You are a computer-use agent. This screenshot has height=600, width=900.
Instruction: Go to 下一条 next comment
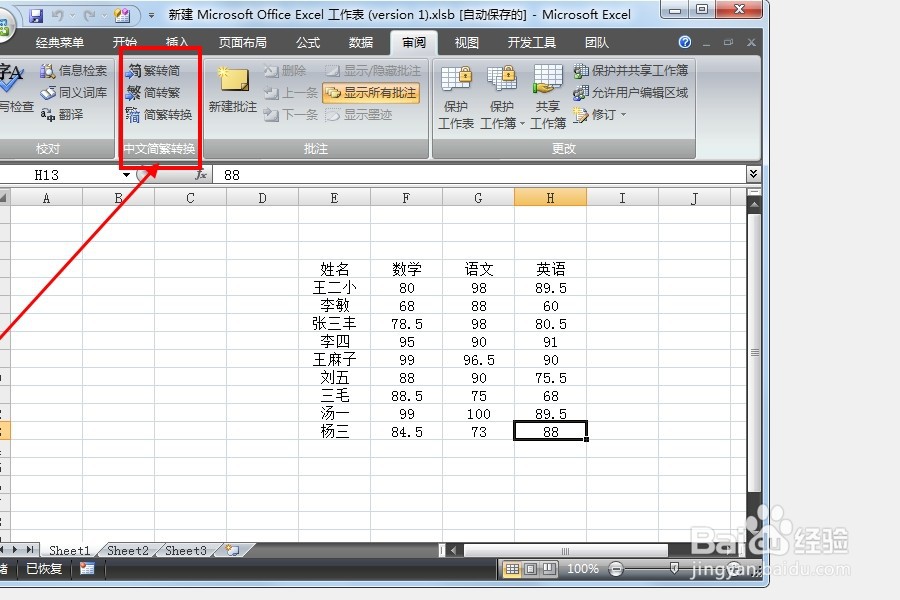(290, 114)
